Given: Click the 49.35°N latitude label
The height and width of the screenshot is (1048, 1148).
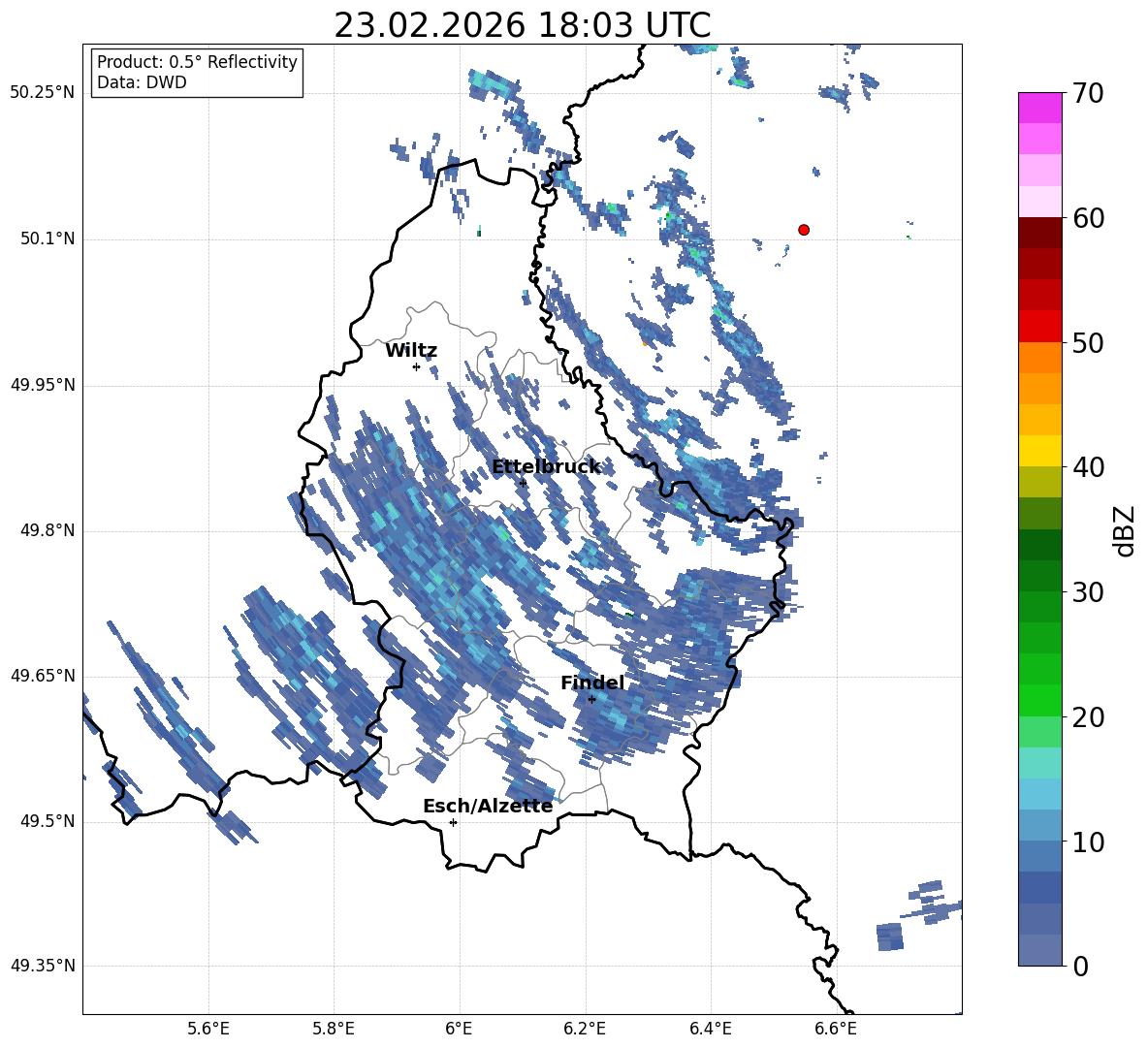Looking at the screenshot, I should (42, 966).
